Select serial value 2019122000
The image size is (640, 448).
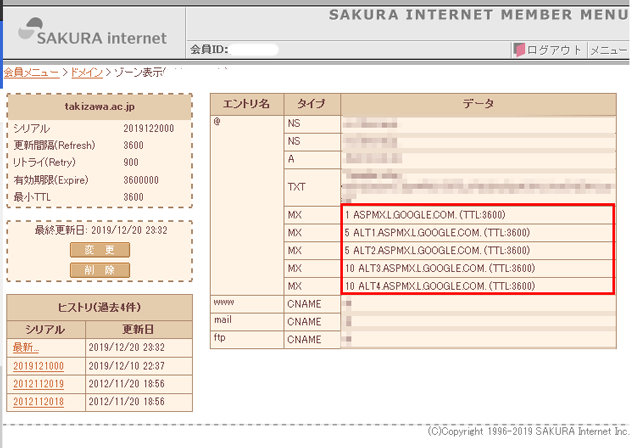tap(149, 129)
